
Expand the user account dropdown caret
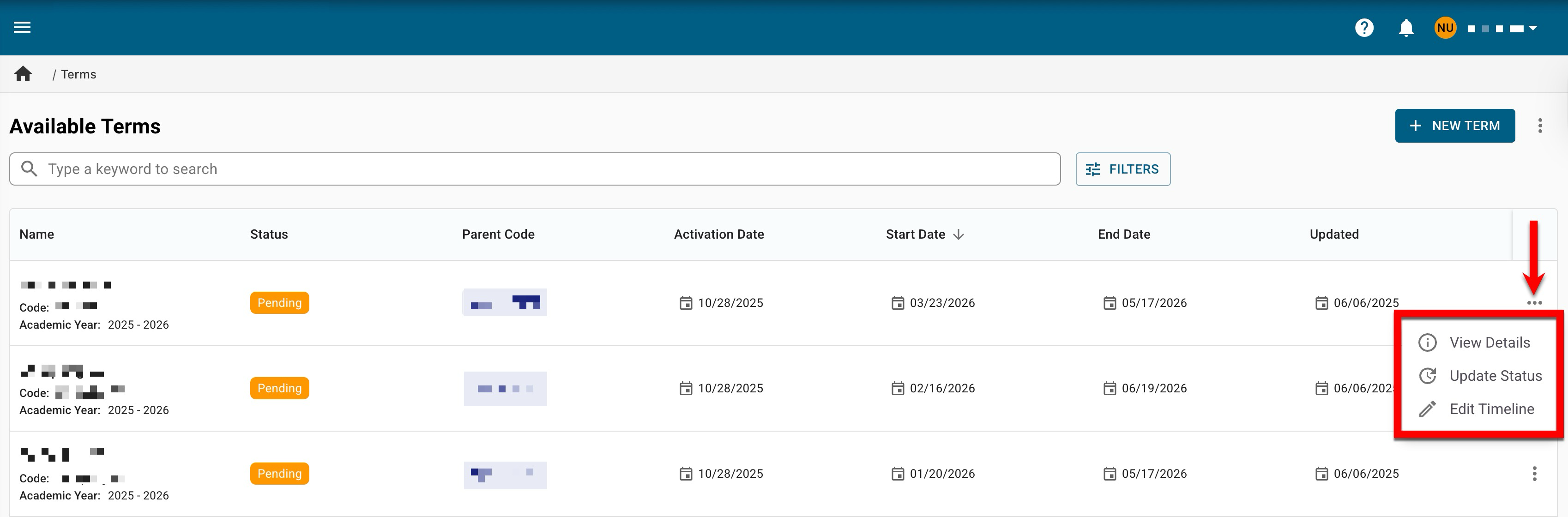pos(1533,28)
